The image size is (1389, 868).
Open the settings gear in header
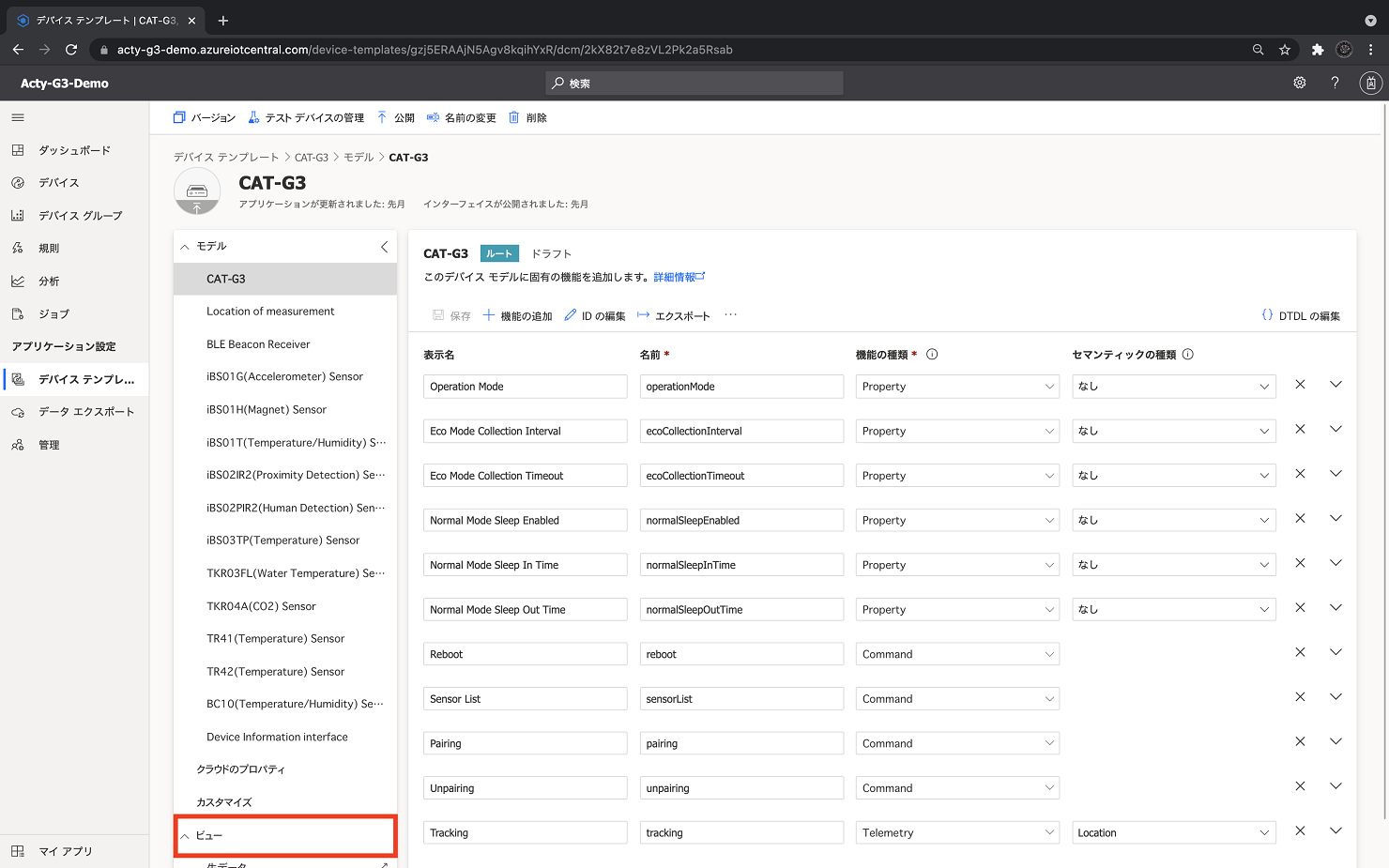pos(1300,83)
